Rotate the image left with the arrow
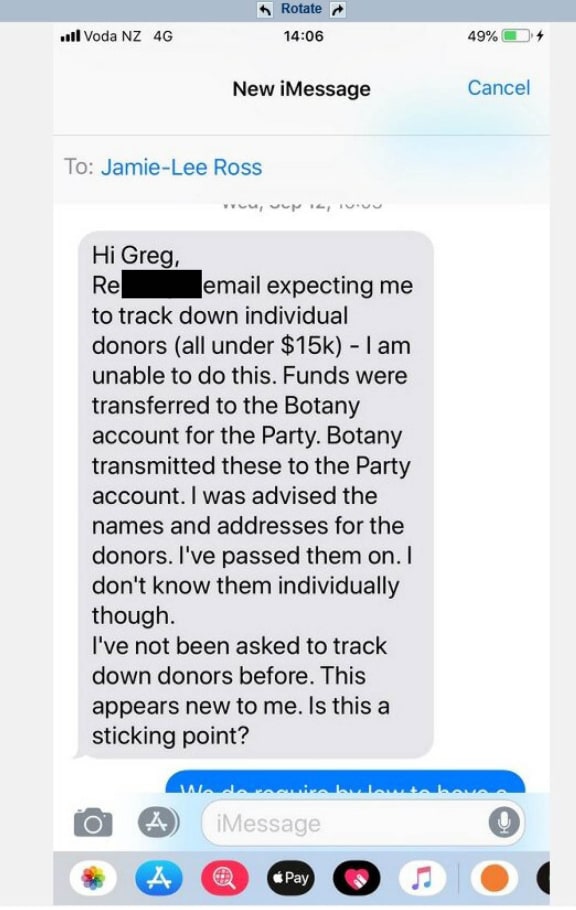This screenshot has width=576, height=910. [x=265, y=9]
